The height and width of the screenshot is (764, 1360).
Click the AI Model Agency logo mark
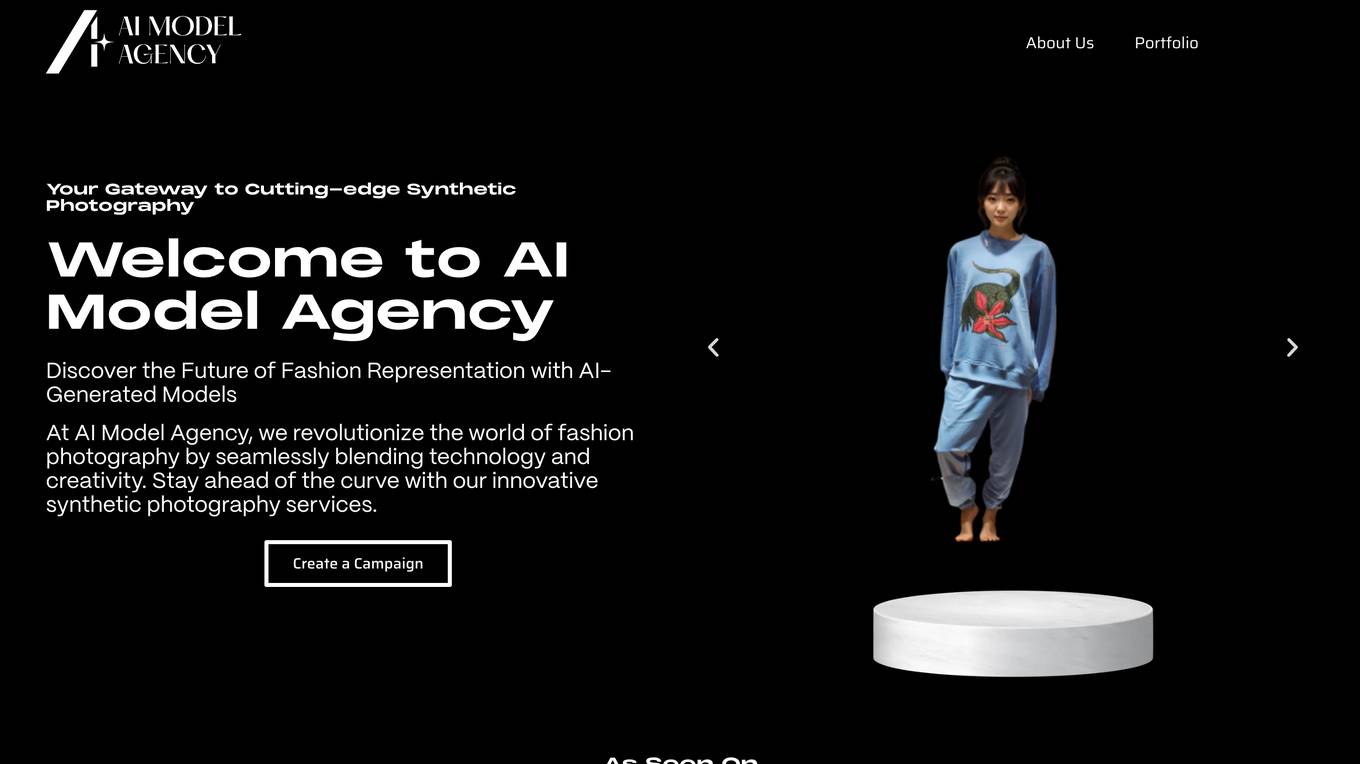point(78,42)
